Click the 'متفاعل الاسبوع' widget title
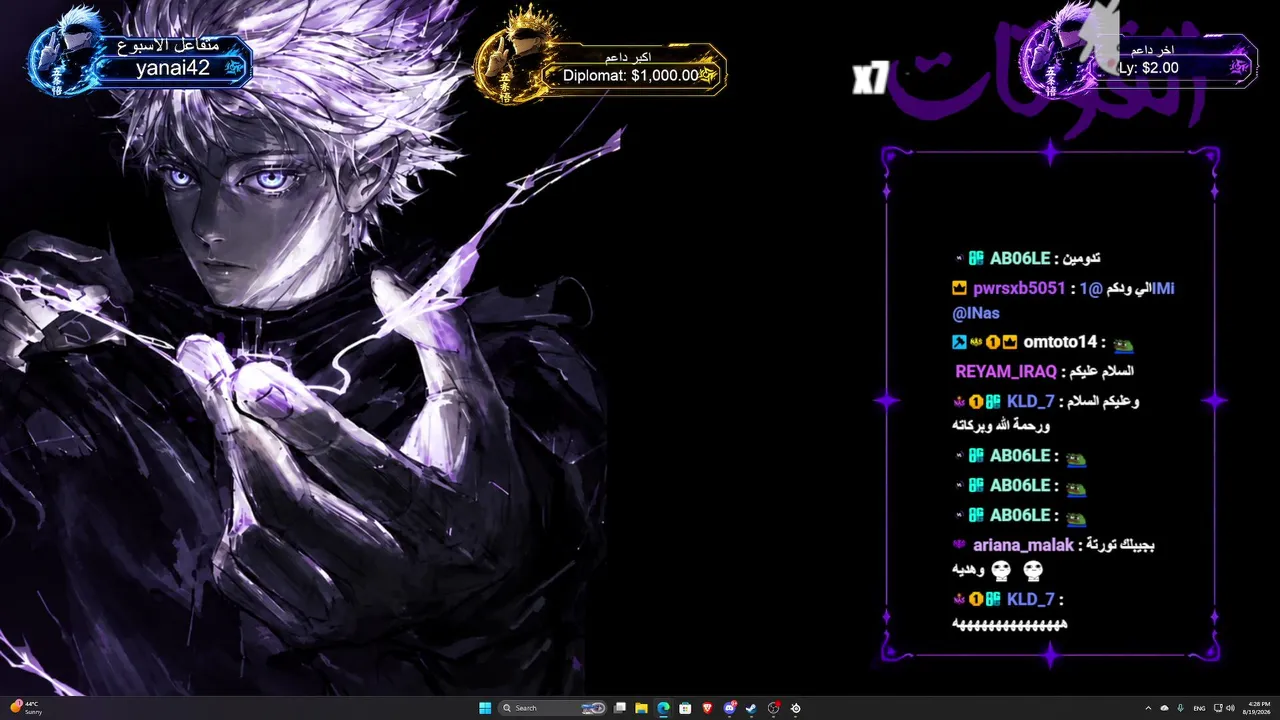 click(x=166, y=45)
